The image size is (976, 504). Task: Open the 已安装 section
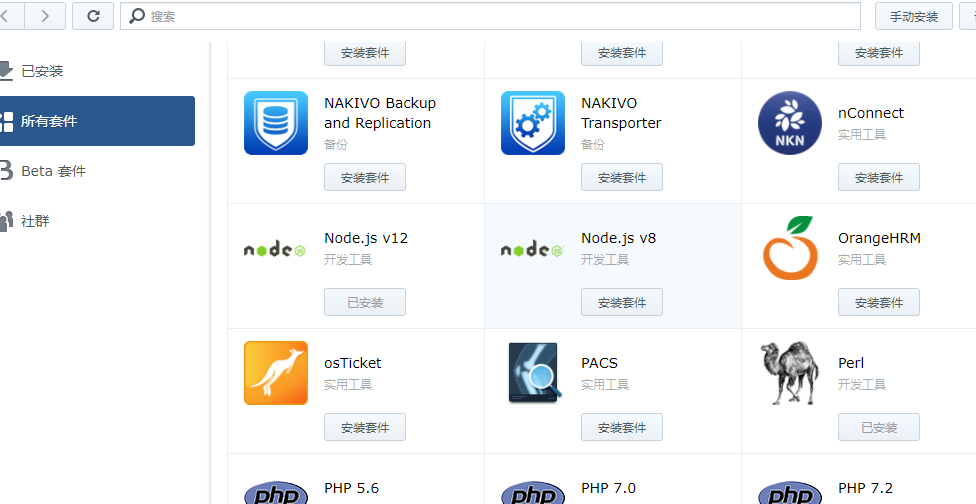pos(42,71)
